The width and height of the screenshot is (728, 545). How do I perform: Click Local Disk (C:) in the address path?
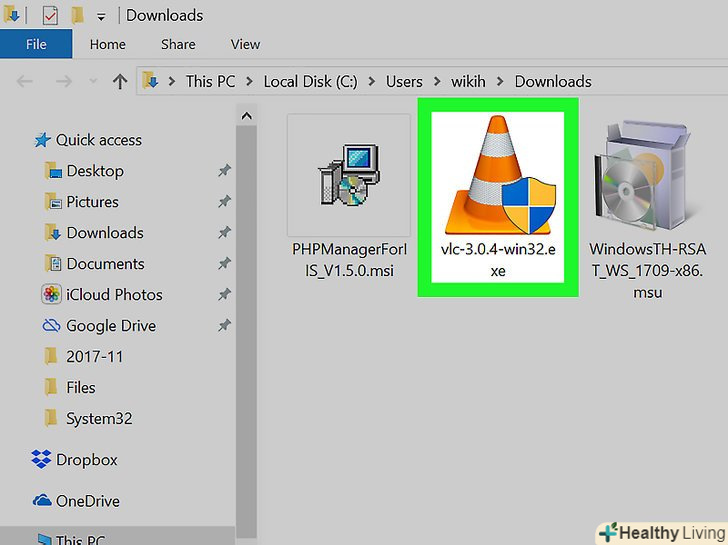click(311, 82)
